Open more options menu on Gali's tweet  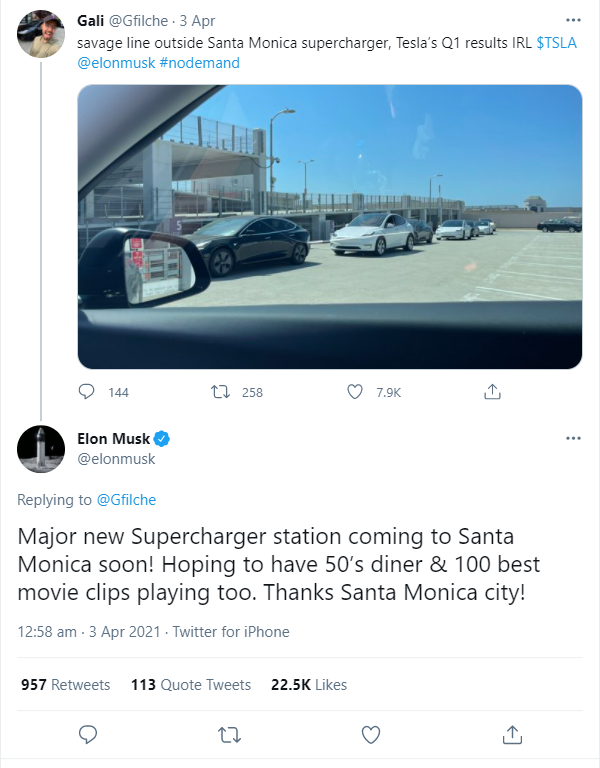[x=573, y=21]
